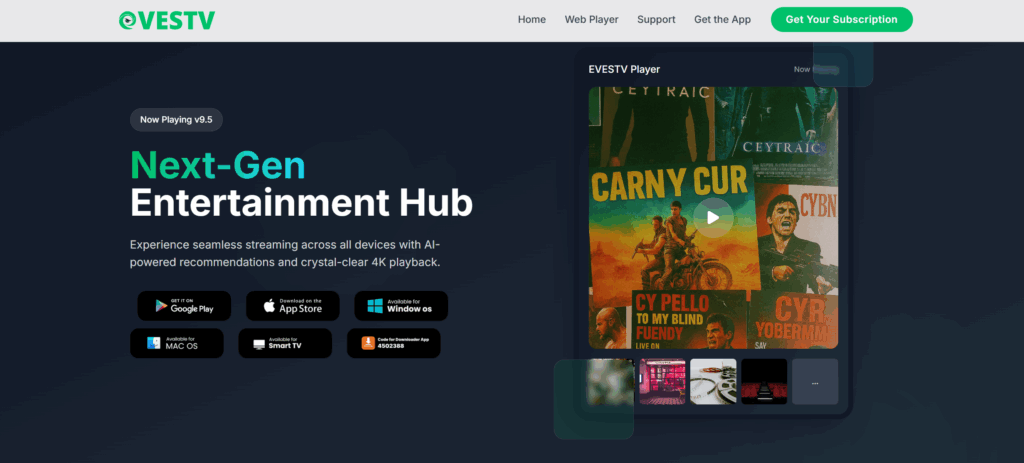Click the EVESTV Player title
This screenshot has height=463, width=1024.
point(624,69)
